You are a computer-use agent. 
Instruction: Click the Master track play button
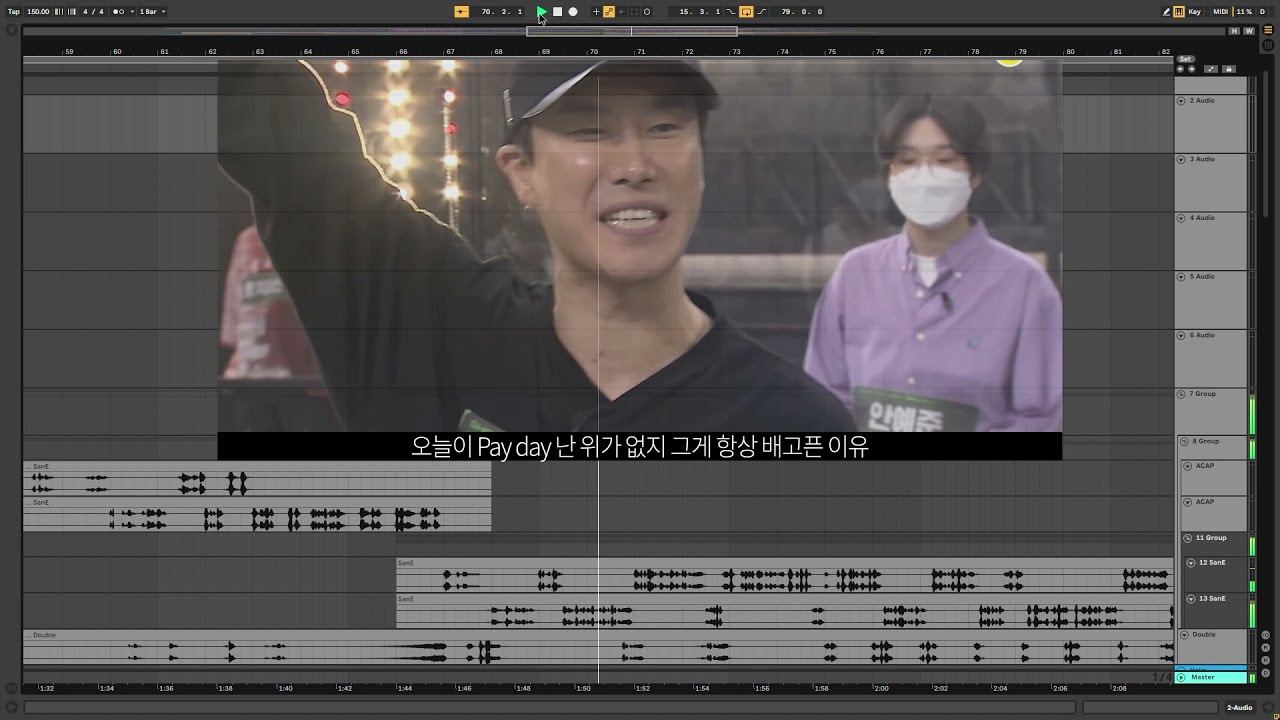point(1181,678)
